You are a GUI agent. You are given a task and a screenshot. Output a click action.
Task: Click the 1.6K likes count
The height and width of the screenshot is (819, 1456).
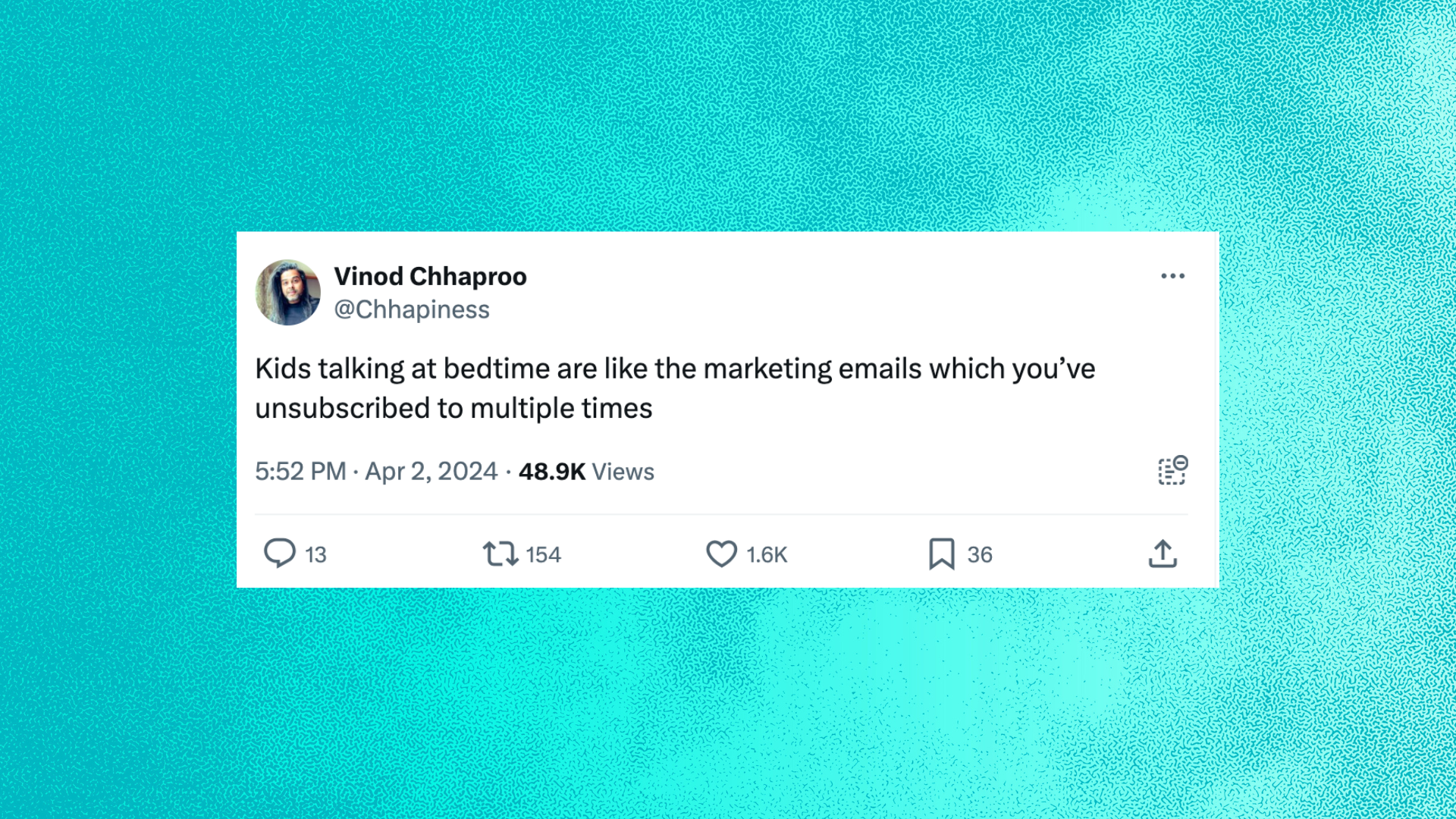pos(767,555)
